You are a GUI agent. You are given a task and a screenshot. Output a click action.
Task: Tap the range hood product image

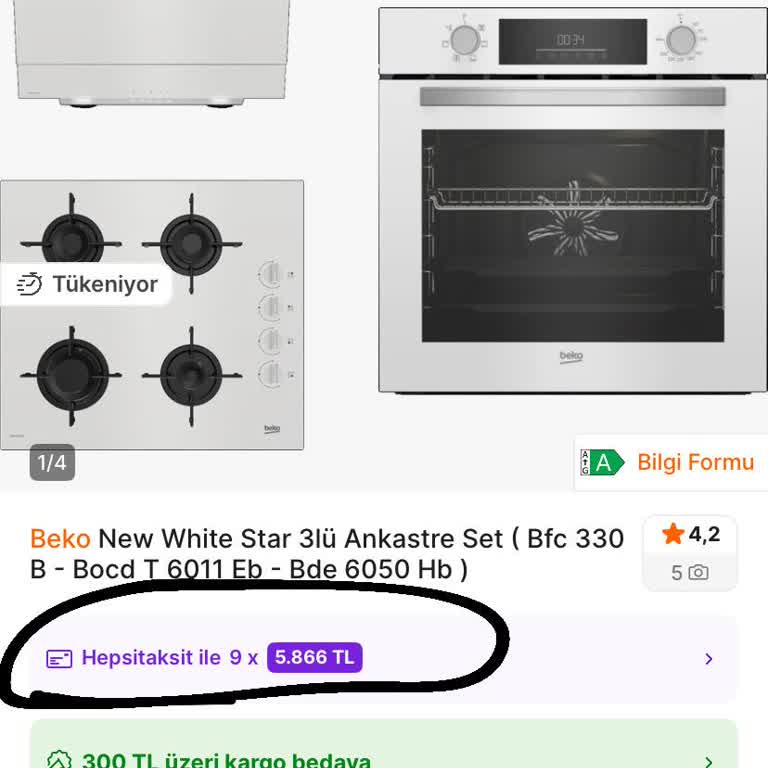click(151, 53)
